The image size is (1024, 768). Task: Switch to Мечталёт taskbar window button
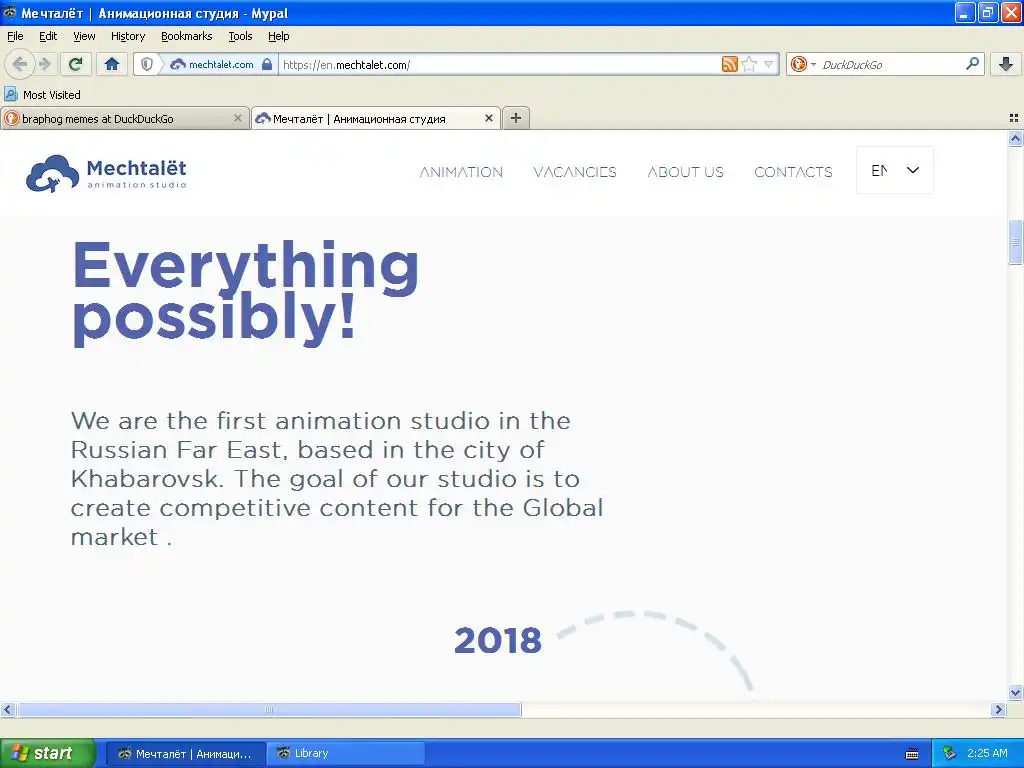pyautogui.click(x=185, y=754)
